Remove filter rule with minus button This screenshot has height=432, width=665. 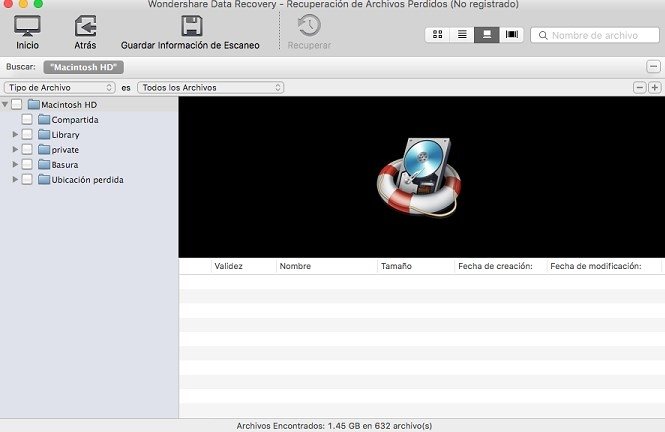(x=639, y=87)
